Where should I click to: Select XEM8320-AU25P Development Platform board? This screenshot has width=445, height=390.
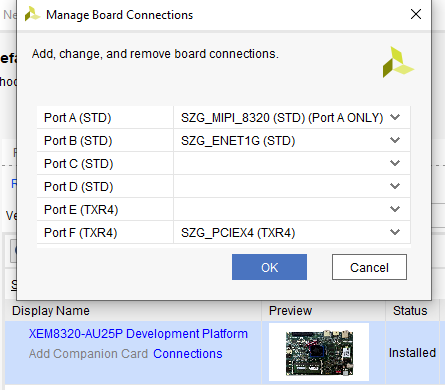point(138,334)
